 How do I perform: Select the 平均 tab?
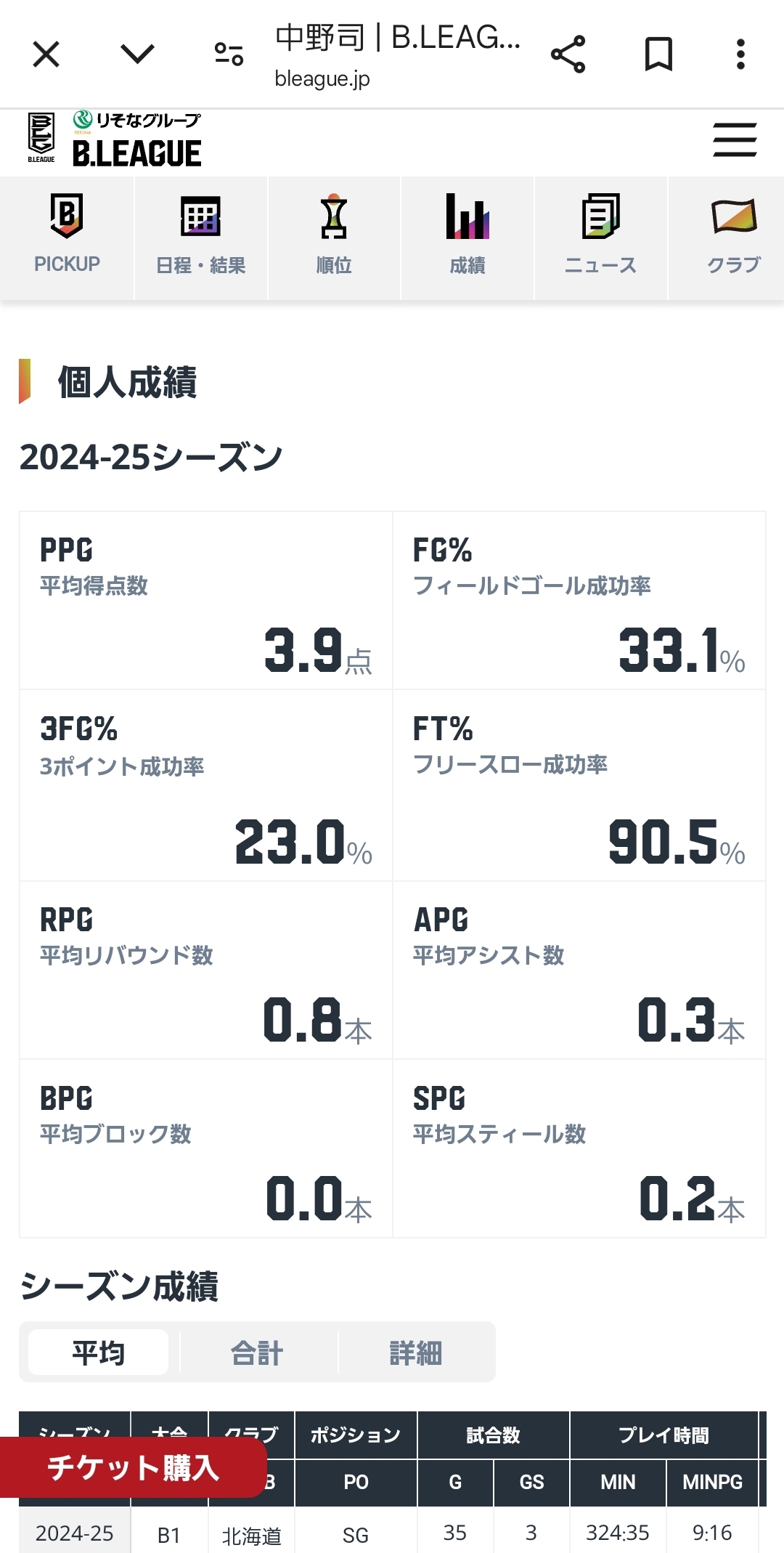pos(99,1353)
